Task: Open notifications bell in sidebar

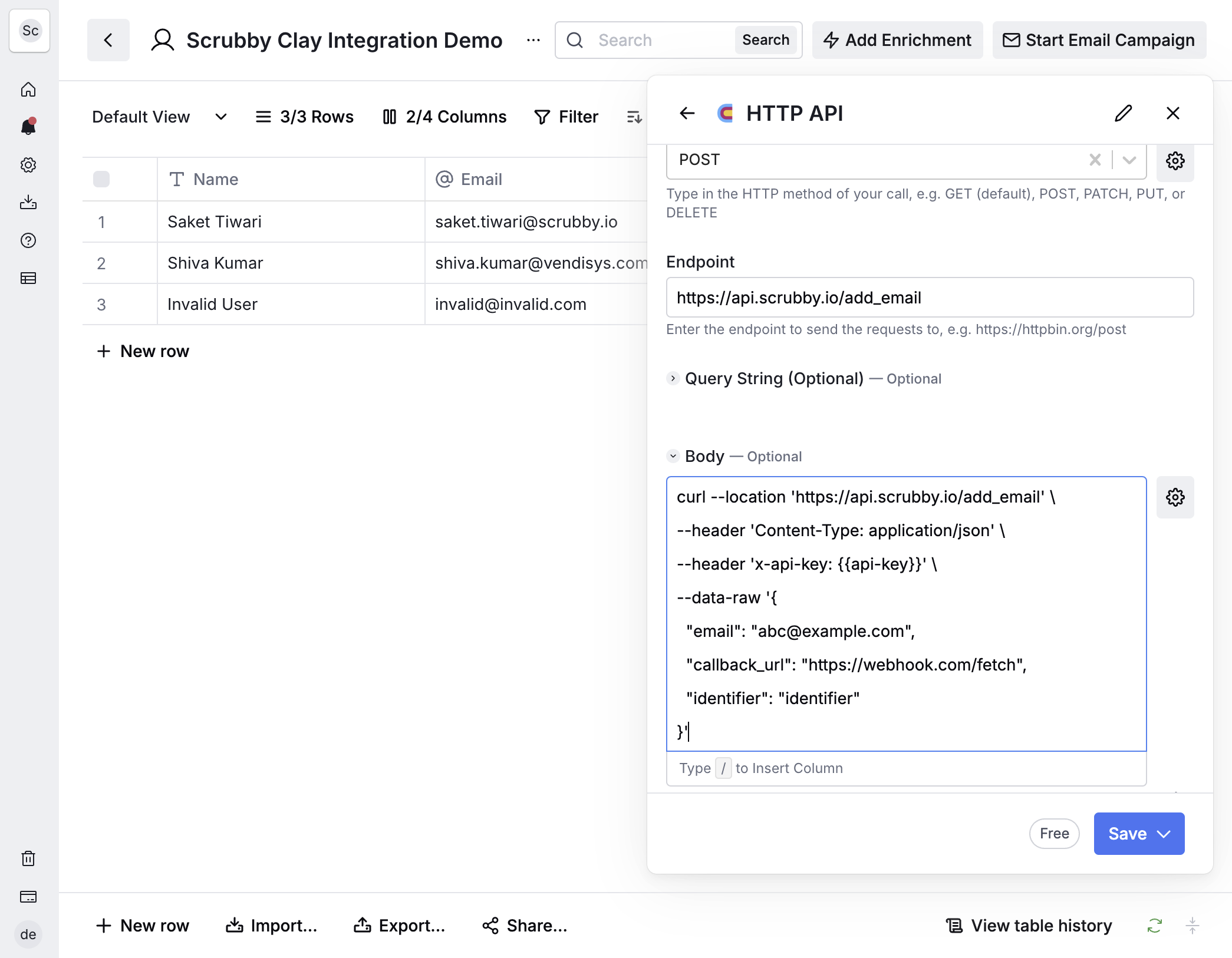Action: click(x=28, y=127)
